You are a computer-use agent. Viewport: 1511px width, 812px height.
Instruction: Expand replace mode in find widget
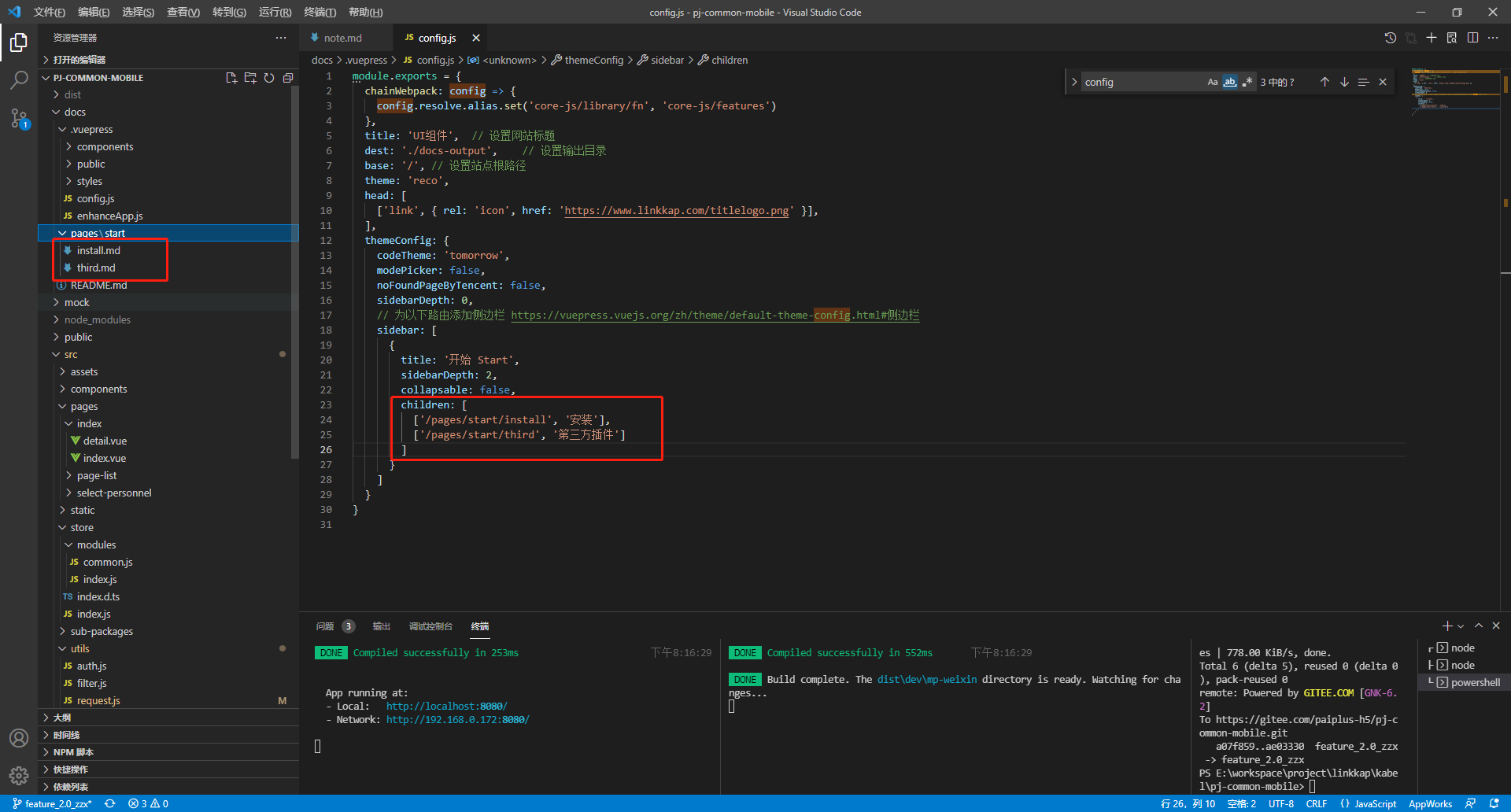click(1074, 82)
